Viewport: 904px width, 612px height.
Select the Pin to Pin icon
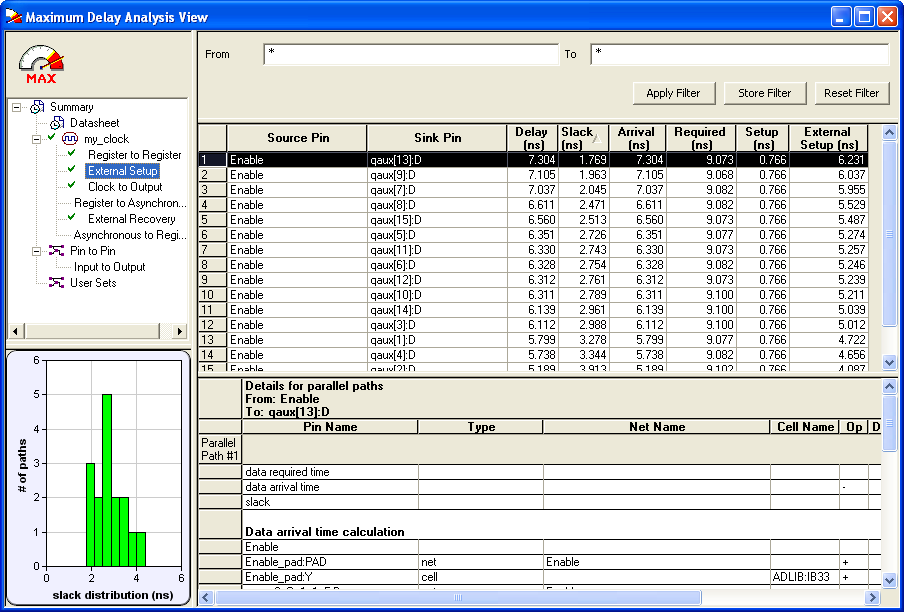point(56,251)
